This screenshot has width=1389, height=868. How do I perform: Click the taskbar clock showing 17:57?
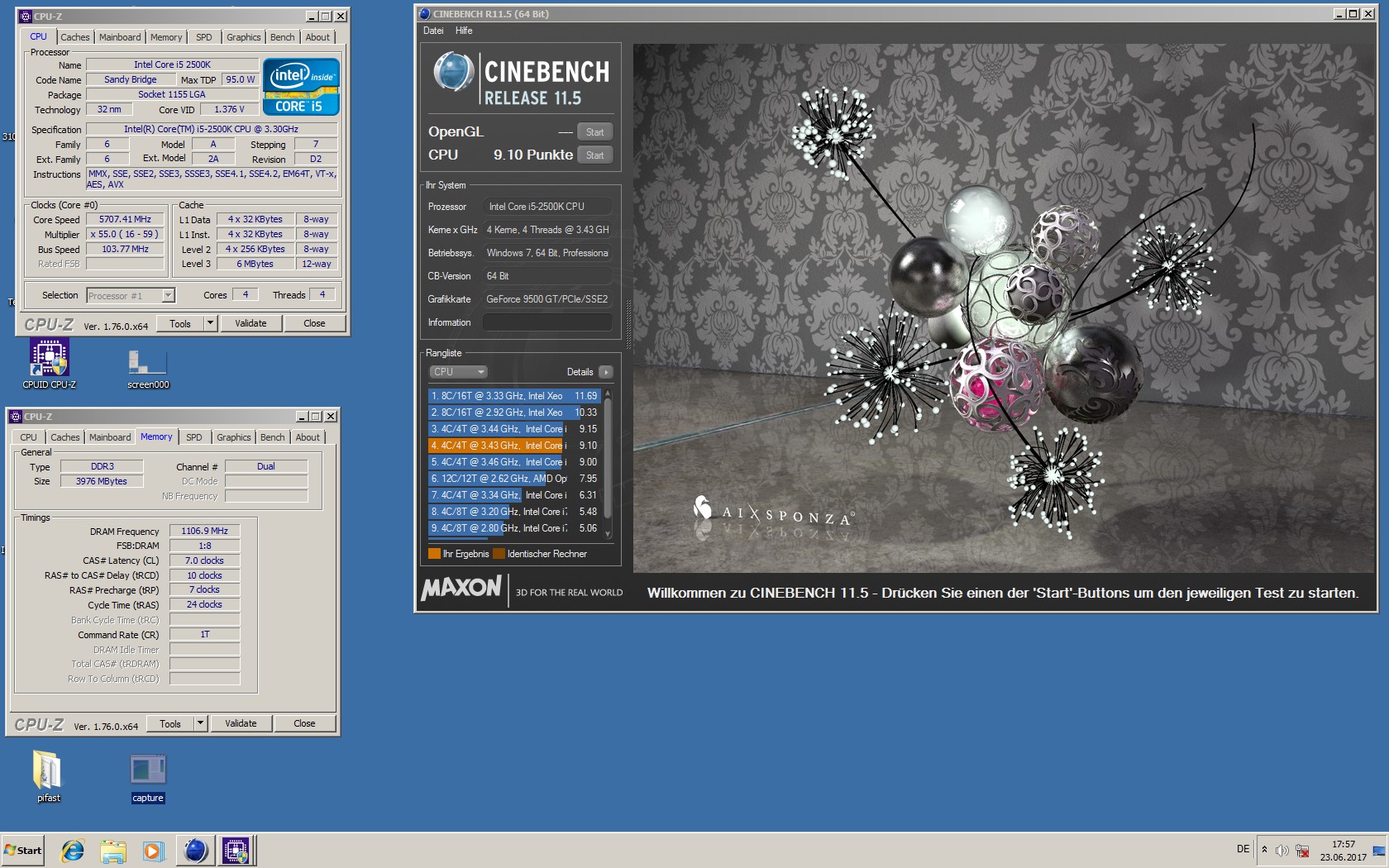[x=1344, y=851]
